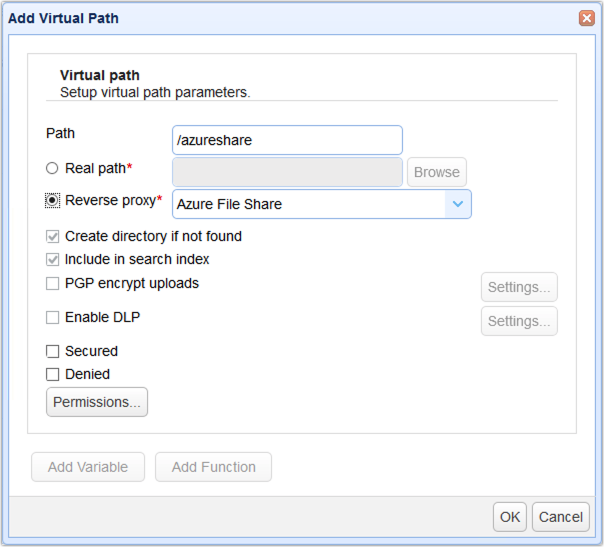Toggle Create directory if not found
Screen dimensions: 604x547
point(53,237)
